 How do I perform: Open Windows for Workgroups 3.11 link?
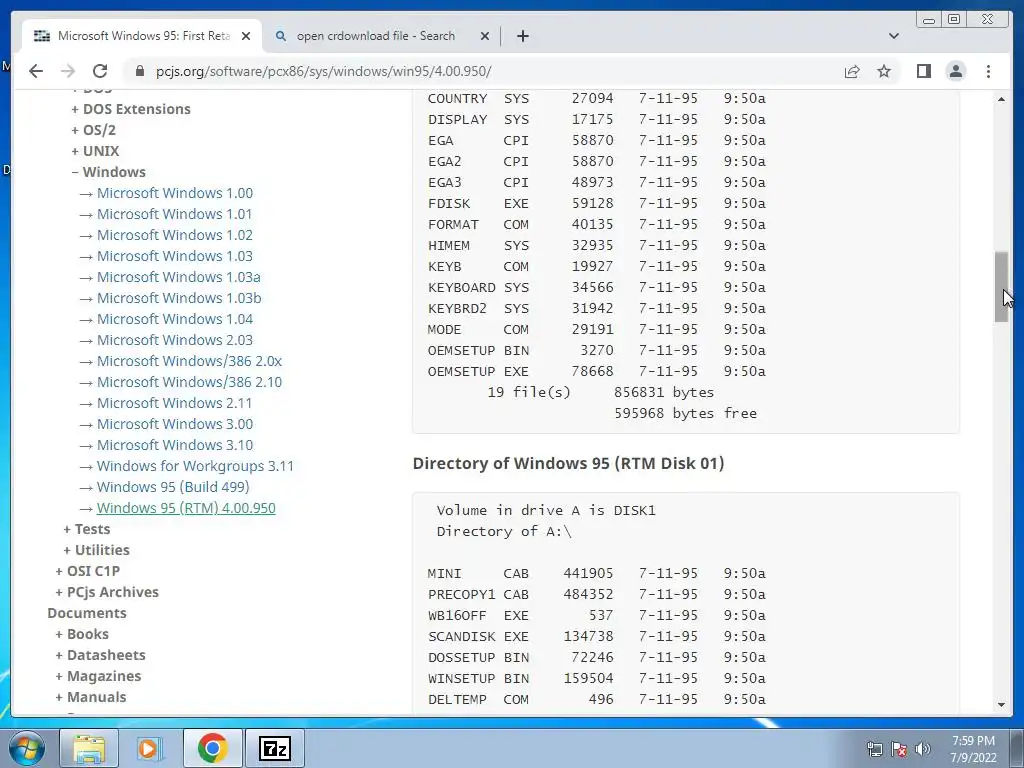coord(195,466)
